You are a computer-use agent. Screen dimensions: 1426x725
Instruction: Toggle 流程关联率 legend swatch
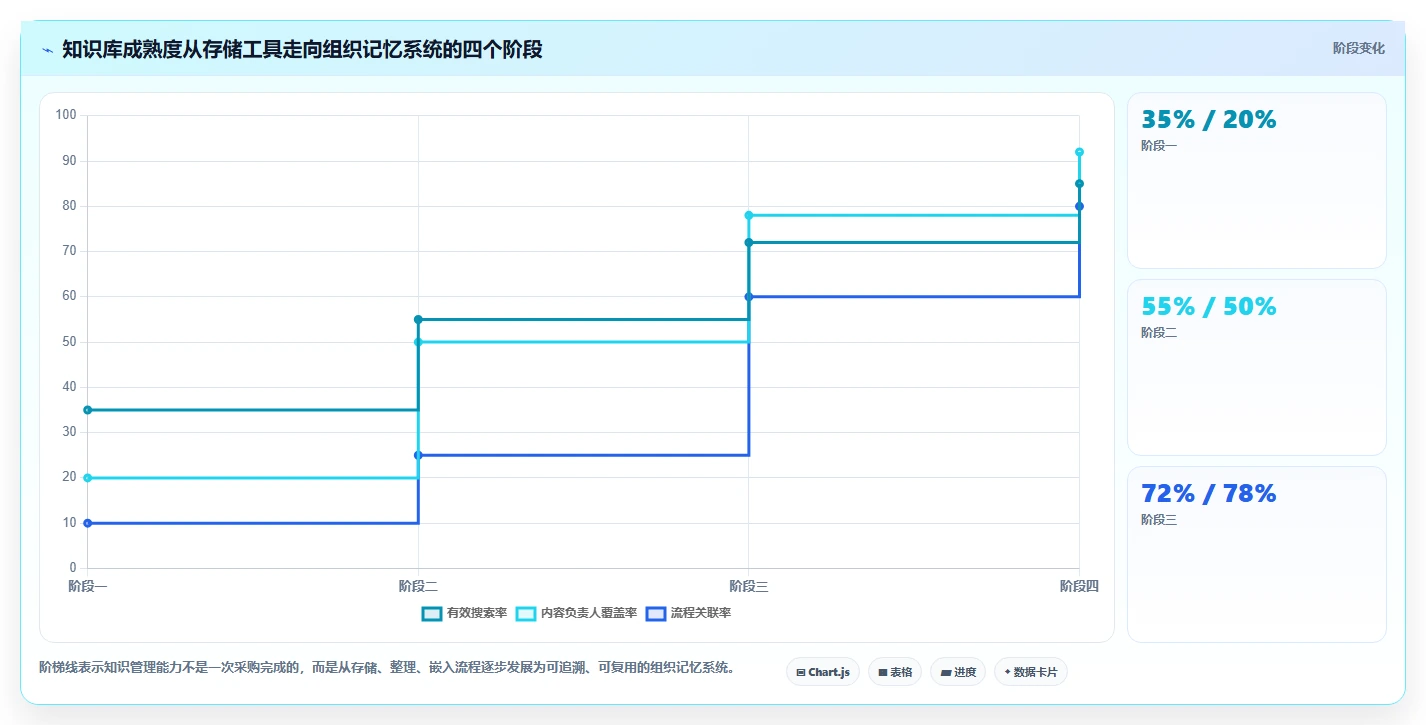coord(656,613)
